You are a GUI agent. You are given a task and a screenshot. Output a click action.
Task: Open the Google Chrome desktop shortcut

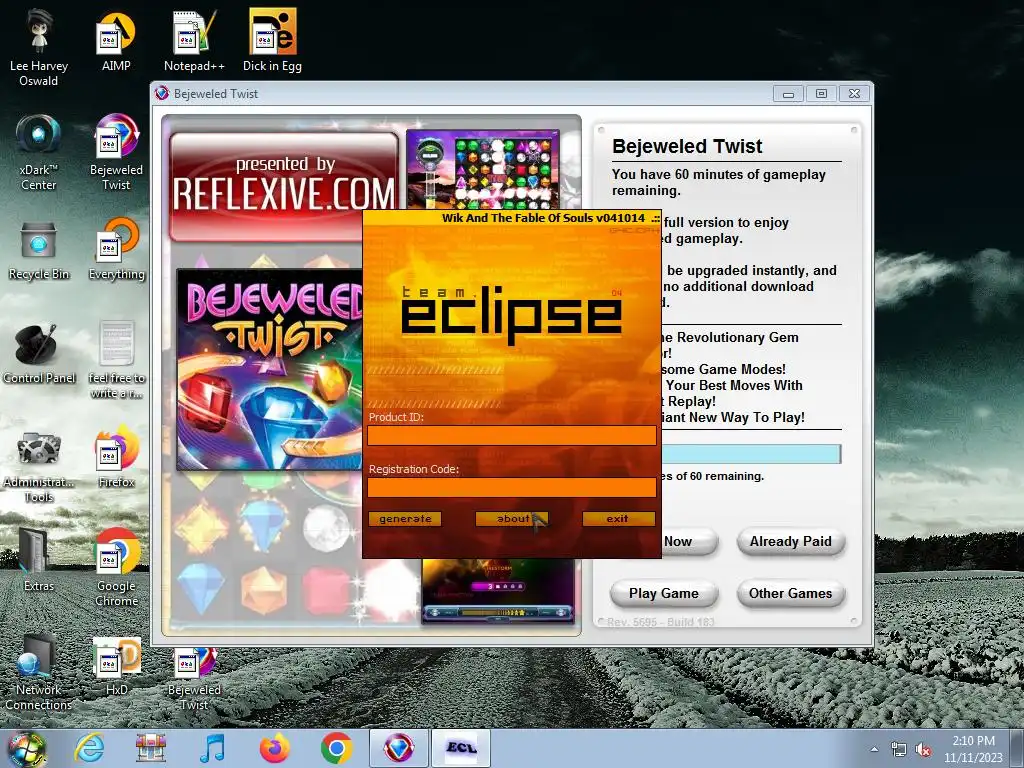tap(116, 567)
